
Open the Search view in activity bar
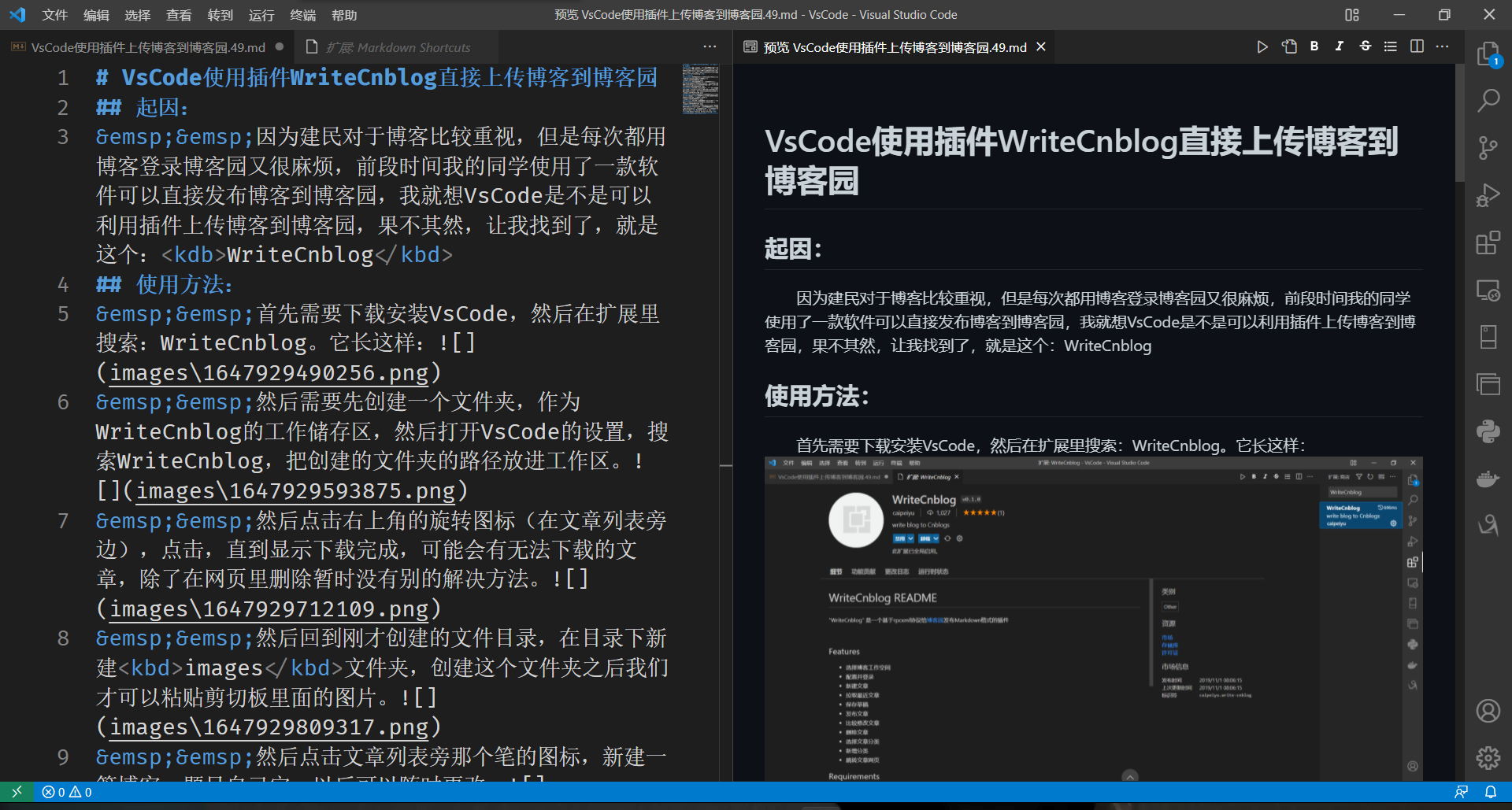[x=1488, y=101]
